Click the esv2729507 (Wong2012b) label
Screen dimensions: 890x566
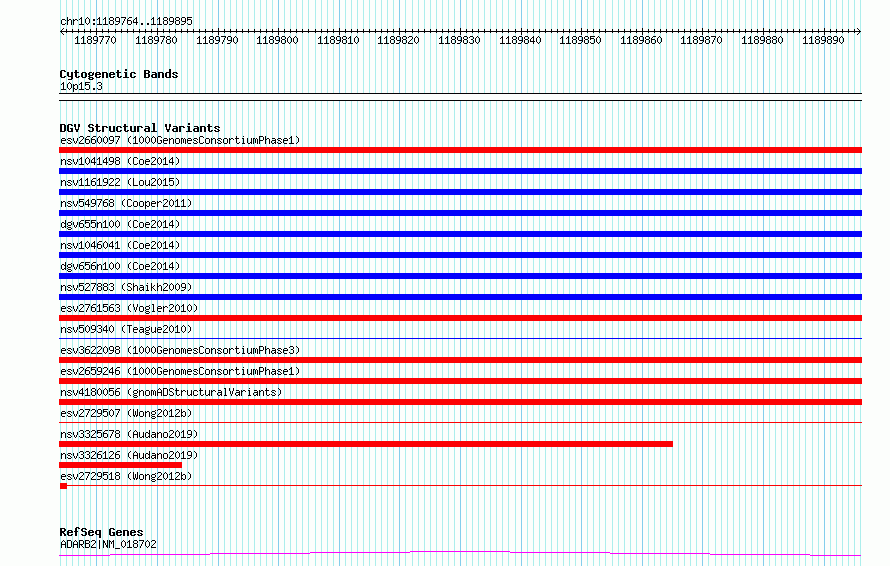126,413
